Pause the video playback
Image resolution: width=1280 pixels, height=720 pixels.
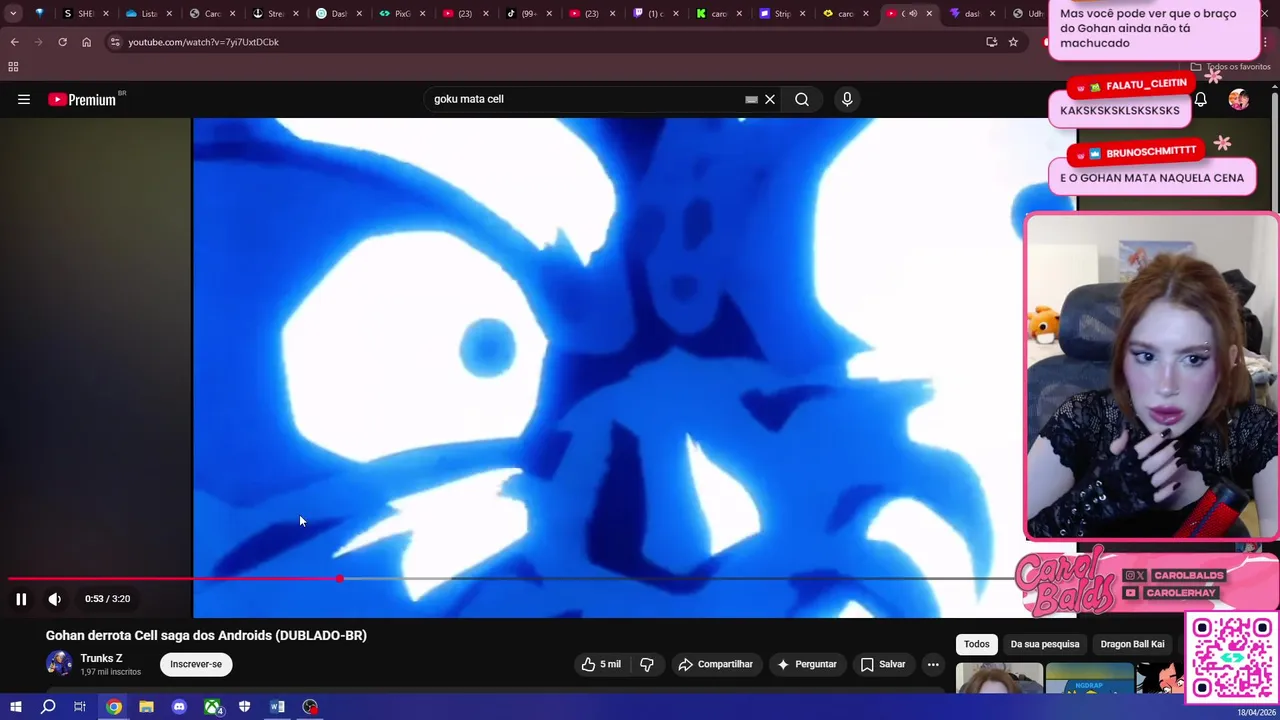21,599
